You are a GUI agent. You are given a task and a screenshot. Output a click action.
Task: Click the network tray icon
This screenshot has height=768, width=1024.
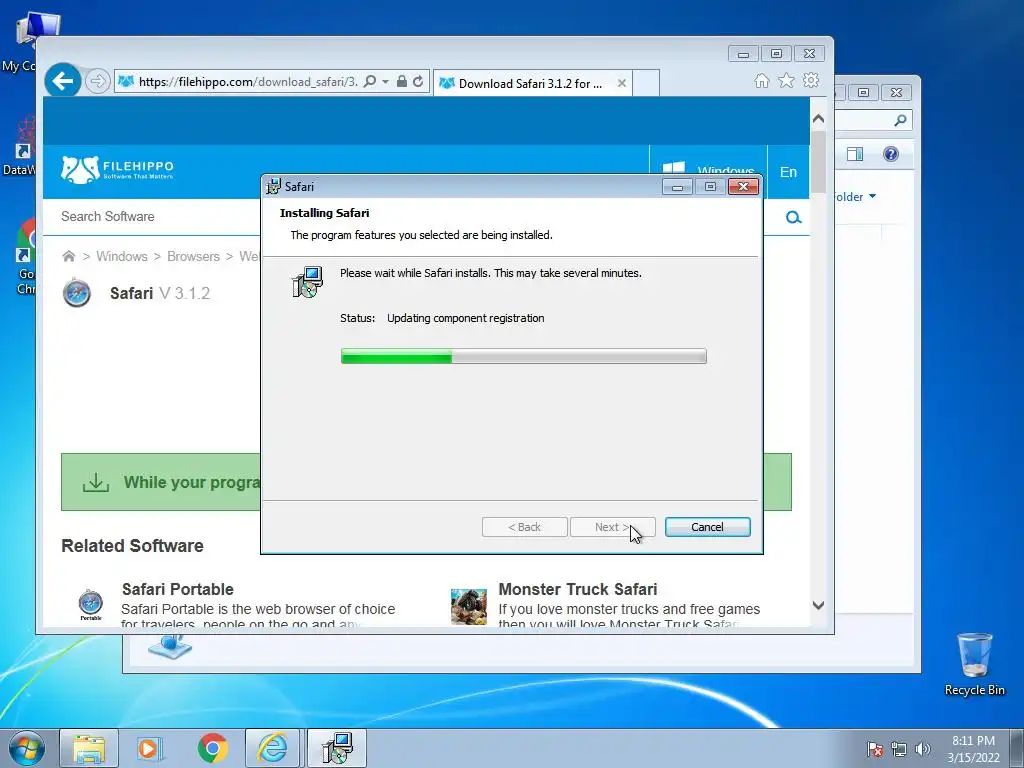[899, 749]
